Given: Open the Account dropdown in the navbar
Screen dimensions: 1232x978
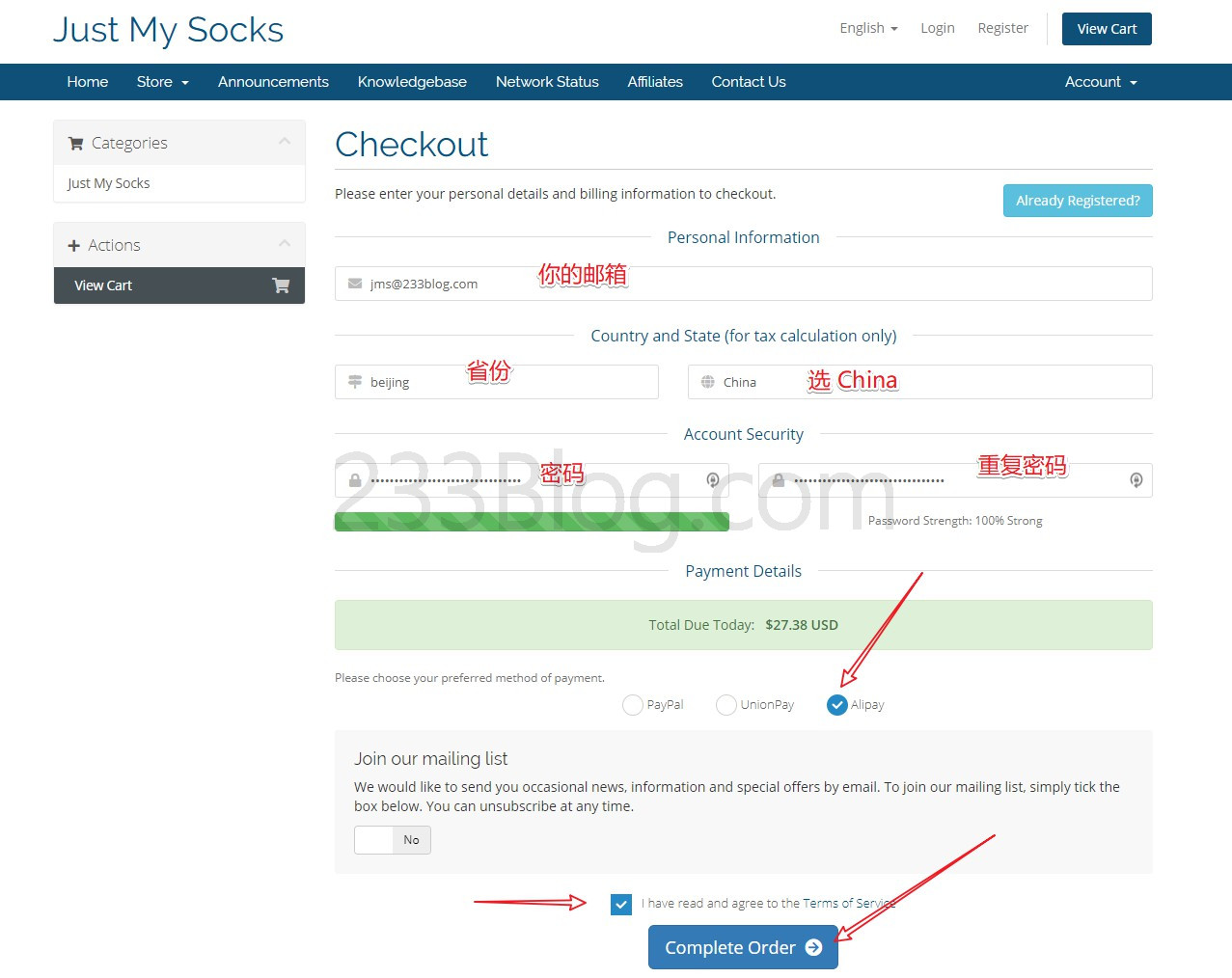Looking at the screenshot, I should click(x=1101, y=82).
